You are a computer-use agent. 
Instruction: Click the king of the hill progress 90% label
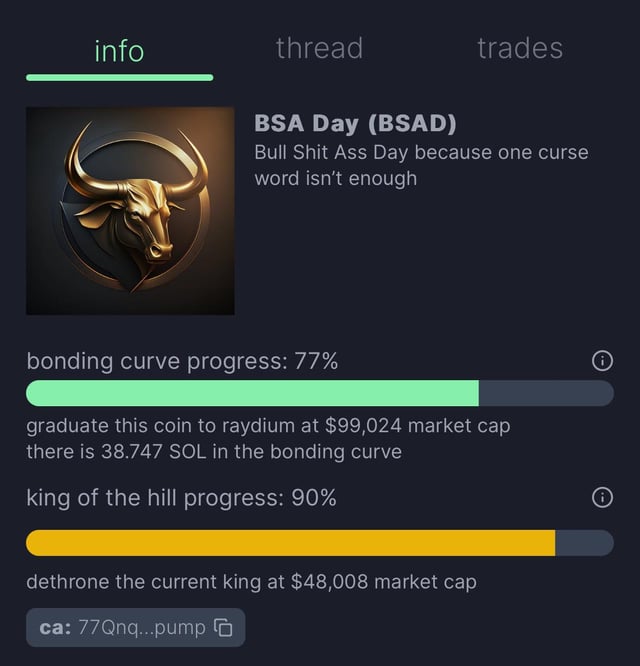pos(181,497)
